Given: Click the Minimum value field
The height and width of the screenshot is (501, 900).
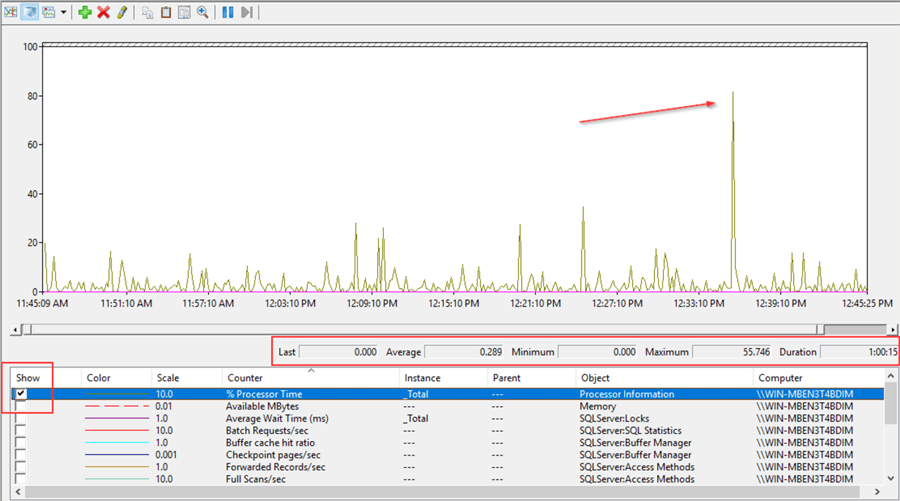Looking at the screenshot, I should click(x=598, y=352).
